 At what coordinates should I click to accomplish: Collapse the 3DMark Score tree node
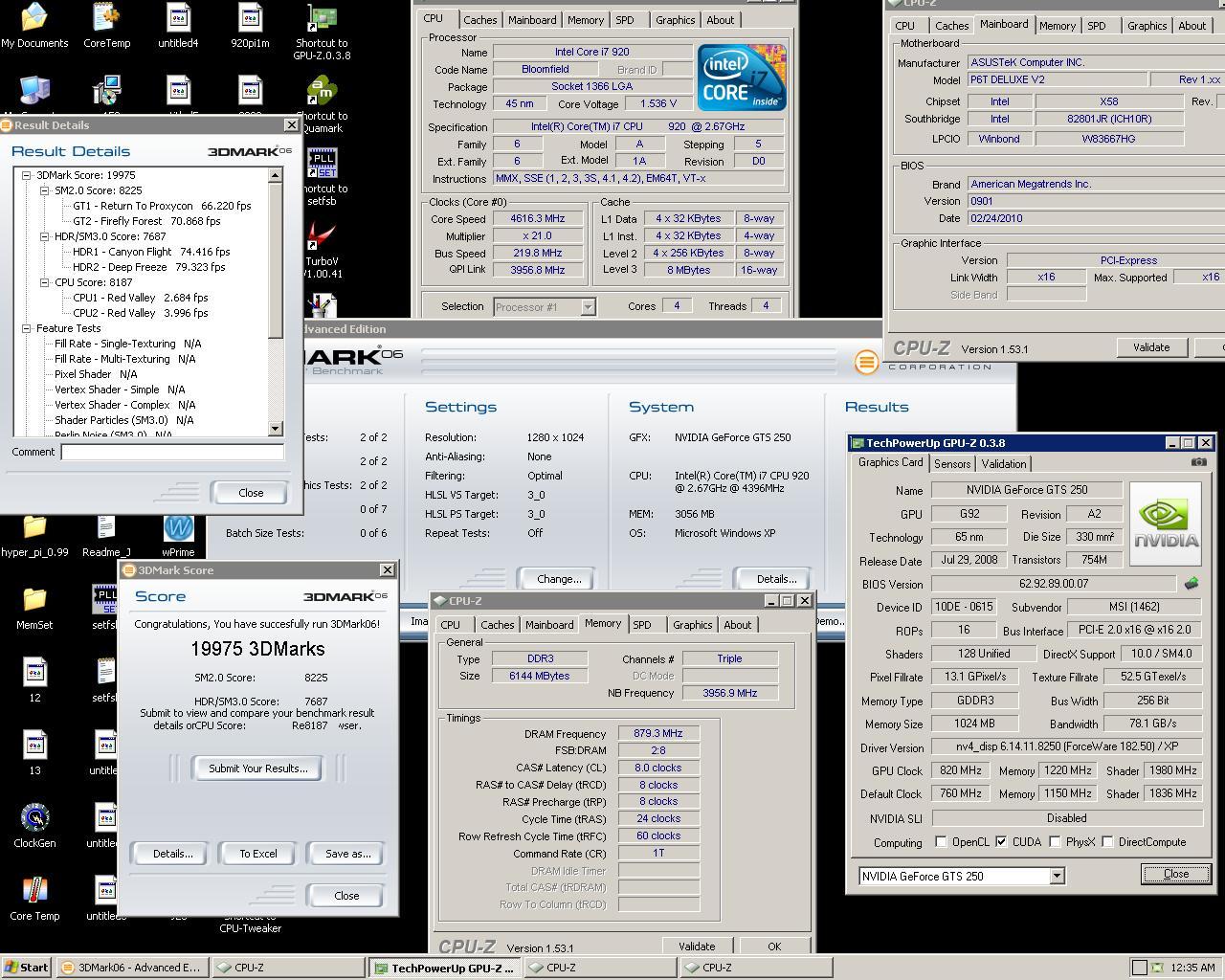(27, 175)
